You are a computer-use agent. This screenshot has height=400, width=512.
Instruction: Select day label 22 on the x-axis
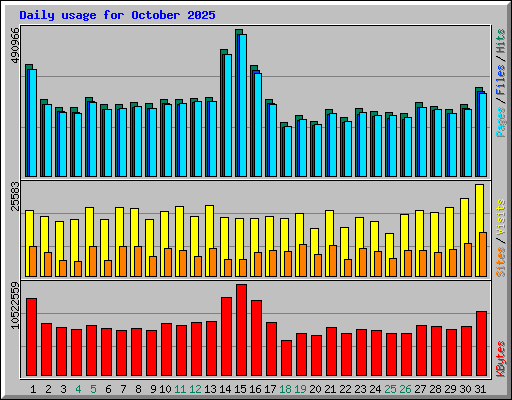click(x=345, y=389)
